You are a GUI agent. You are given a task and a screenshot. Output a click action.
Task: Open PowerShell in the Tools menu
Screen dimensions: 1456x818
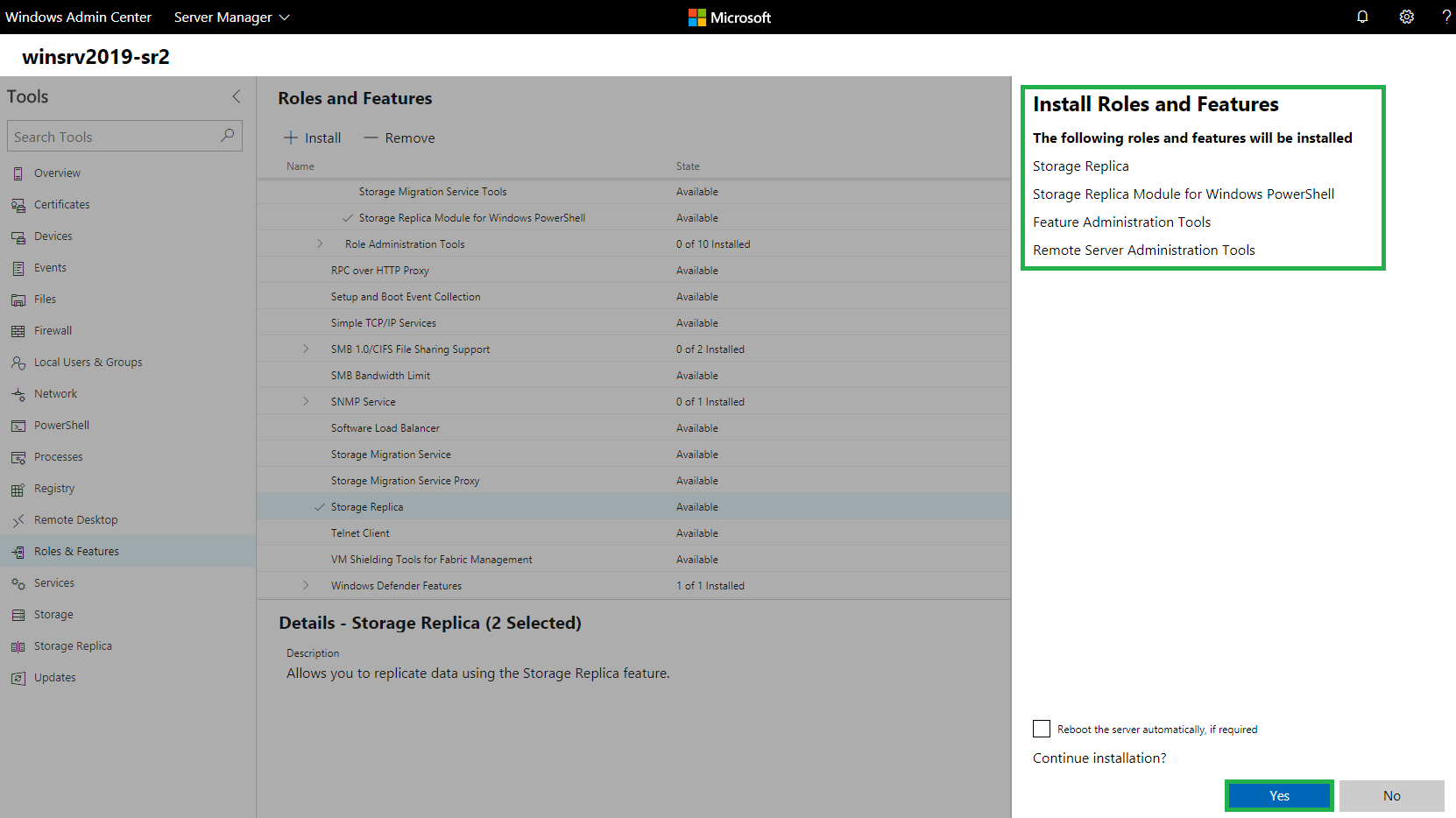click(x=128, y=426)
